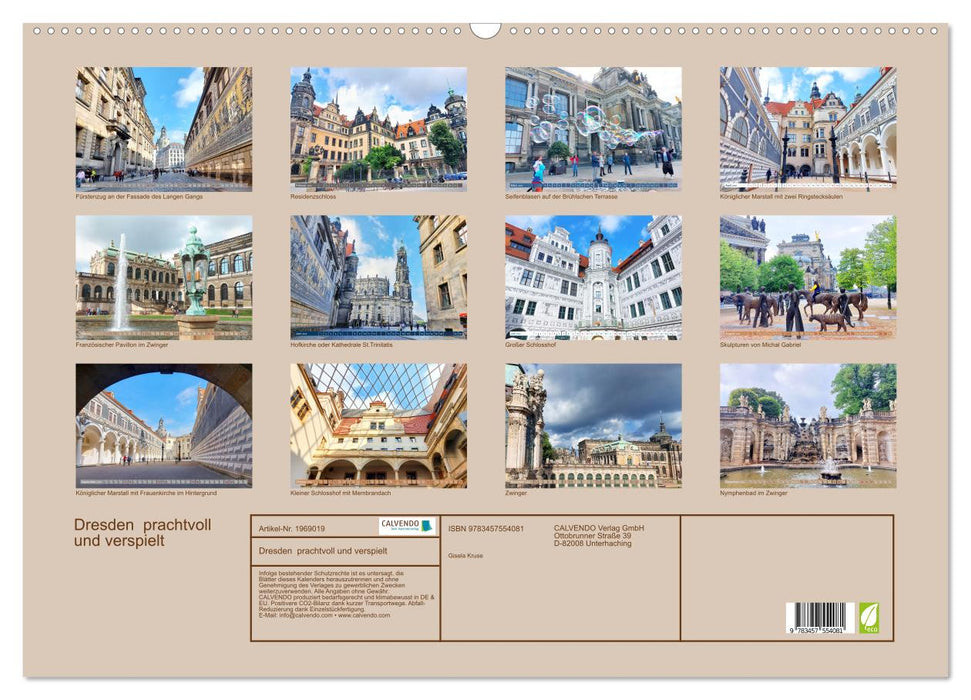Click the CALVENDO publisher logo

405,526
